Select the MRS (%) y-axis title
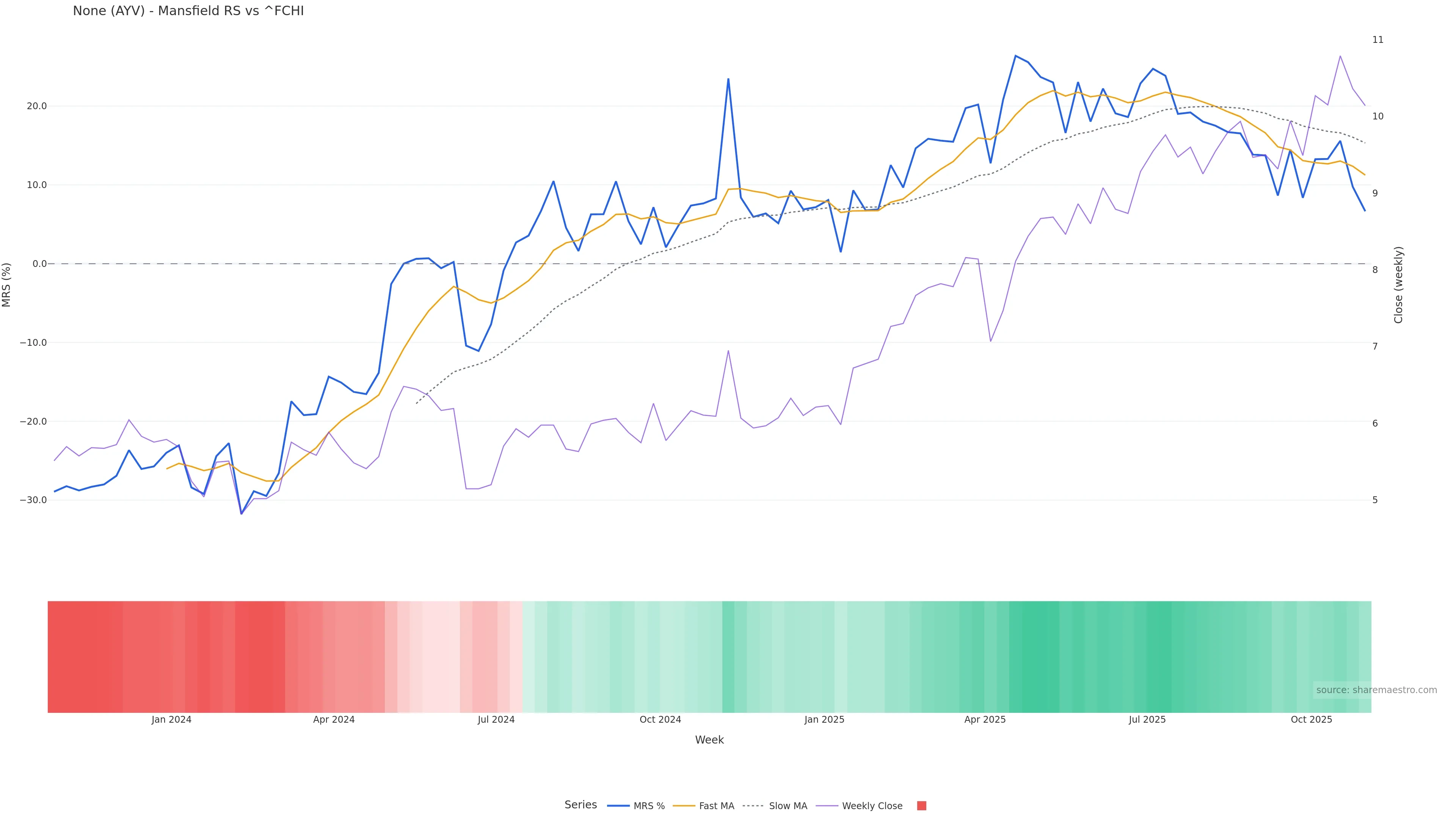This screenshot has height=819, width=1456. 7,285
